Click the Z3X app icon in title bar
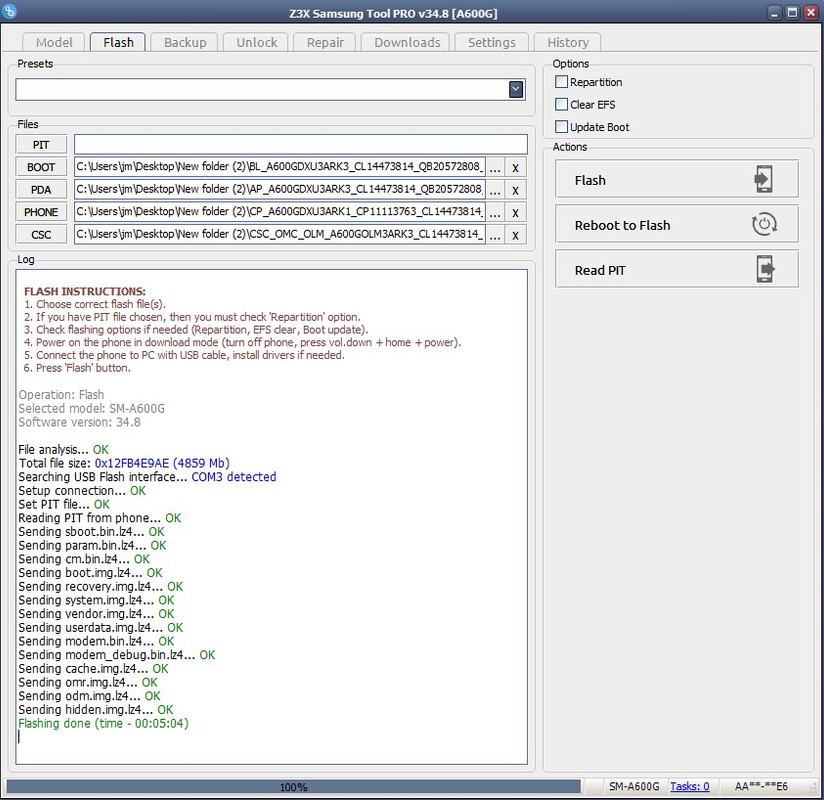This screenshot has height=800, width=824. point(9,11)
